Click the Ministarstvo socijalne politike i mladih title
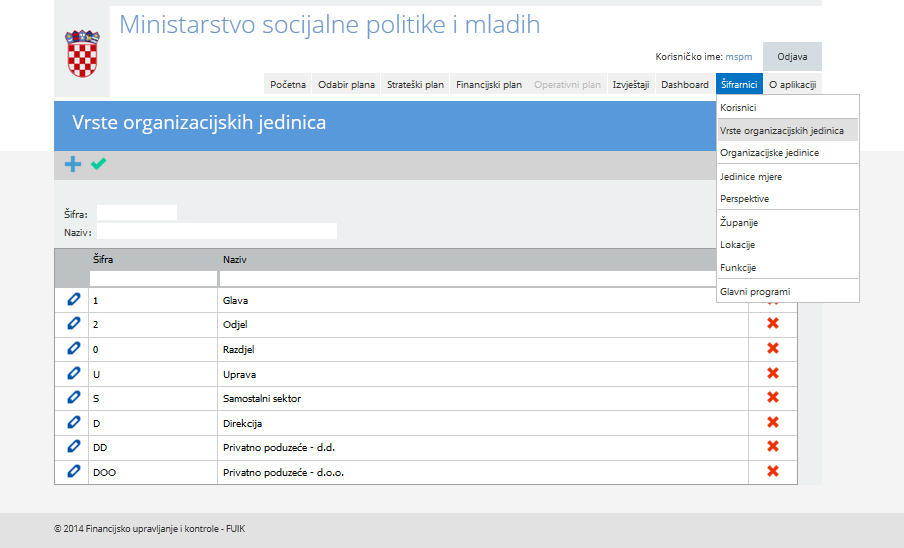This screenshot has width=904, height=548. (x=329, y=24)
